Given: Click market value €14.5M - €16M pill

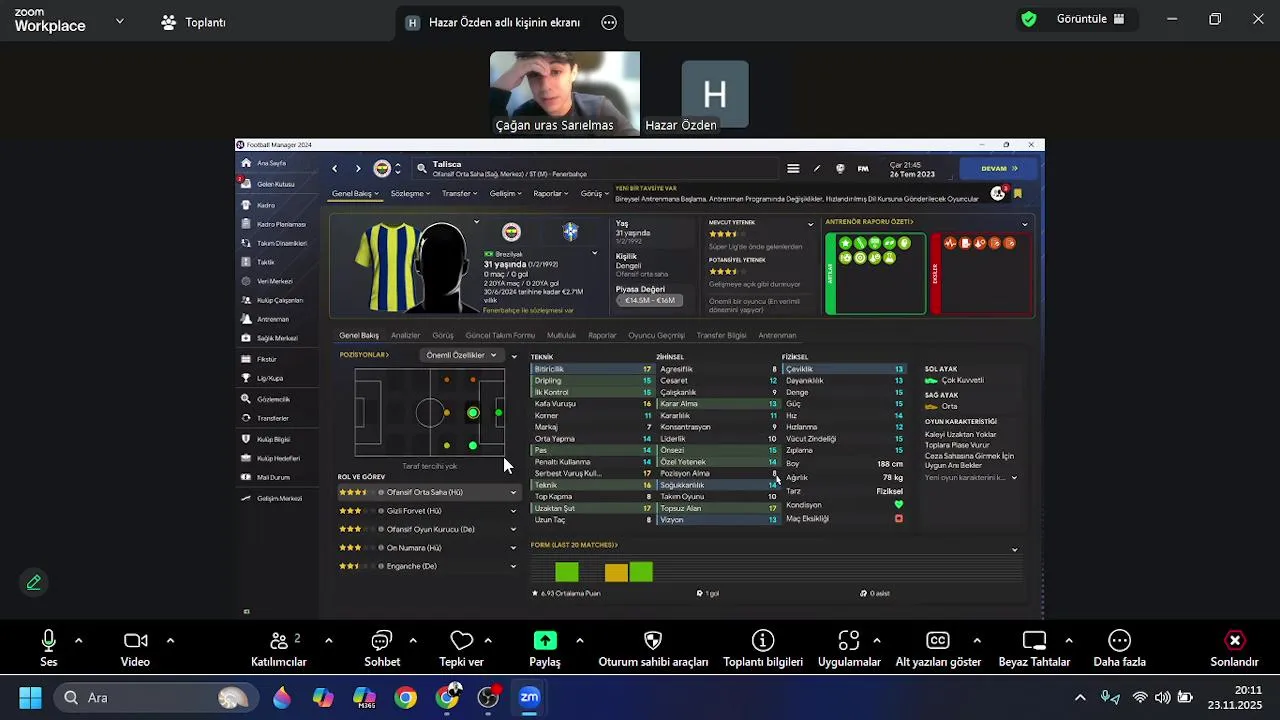Looking at the screenshot, I should coord(650,300).
